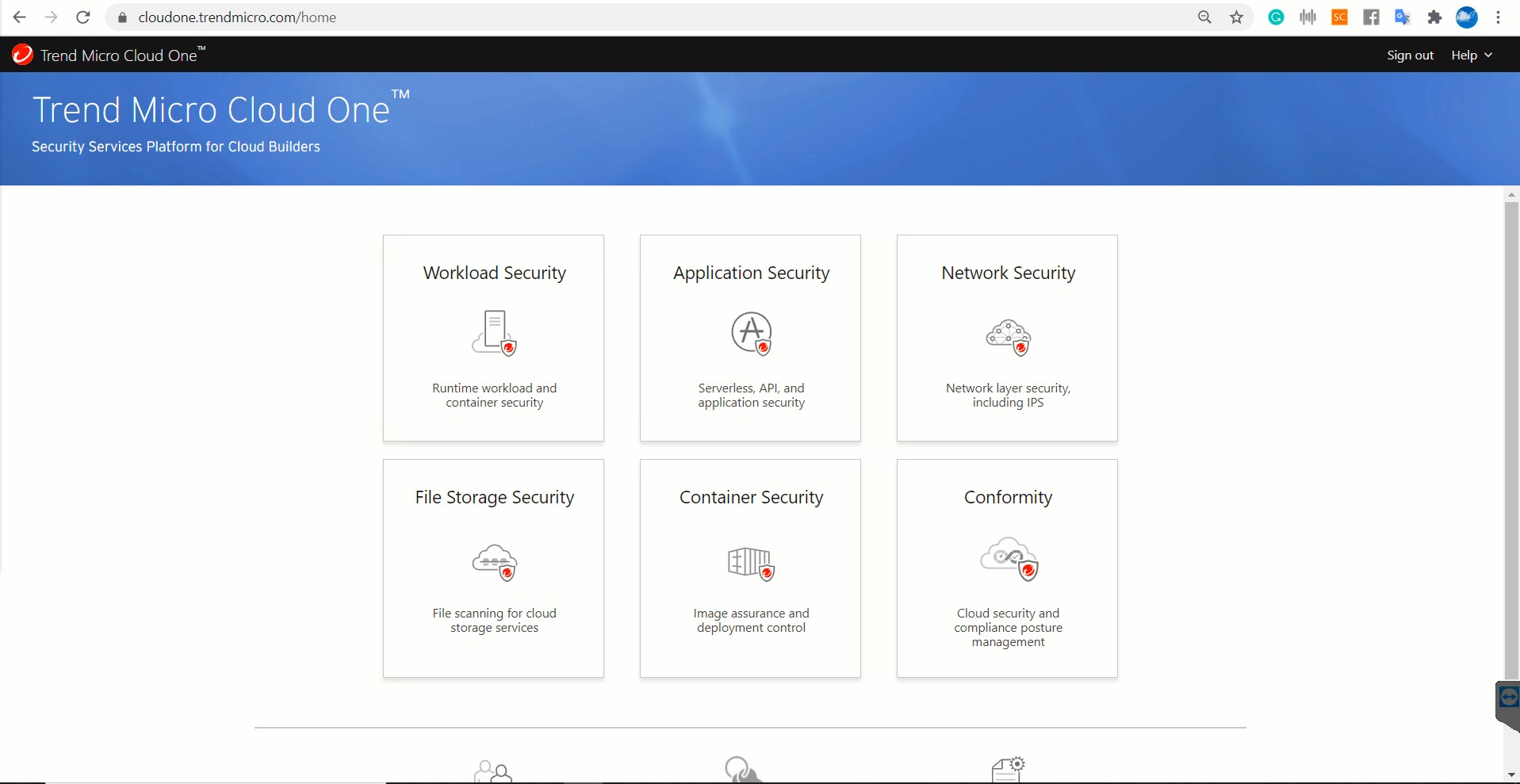Click the Container Security container icon

[x=751, y=563]
